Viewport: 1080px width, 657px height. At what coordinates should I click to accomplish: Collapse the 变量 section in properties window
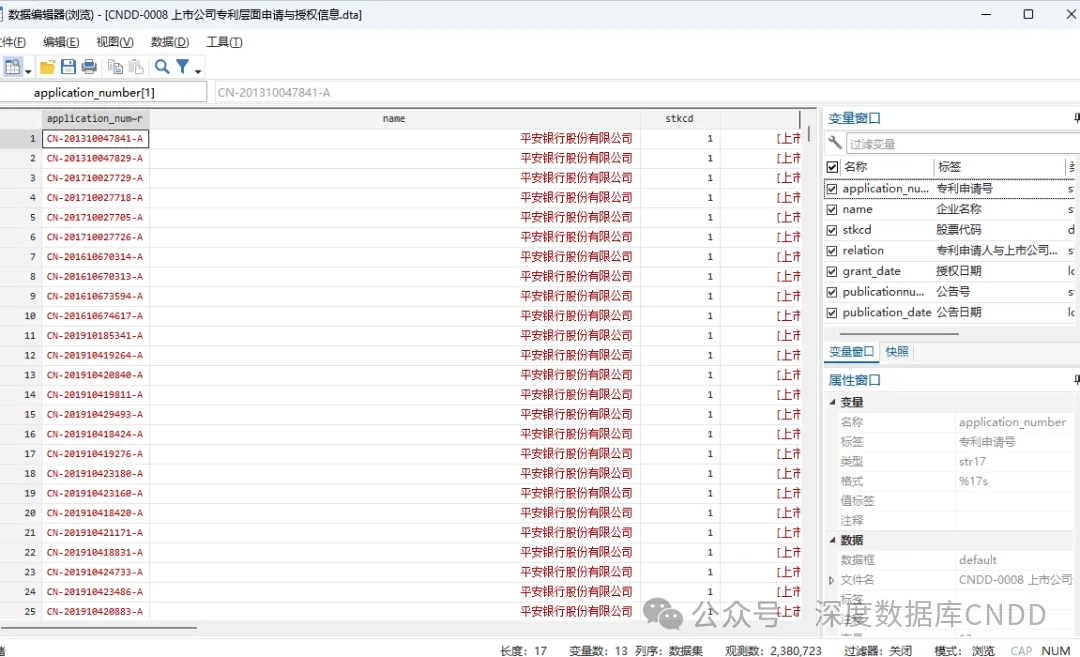click(x=832, y=402)
